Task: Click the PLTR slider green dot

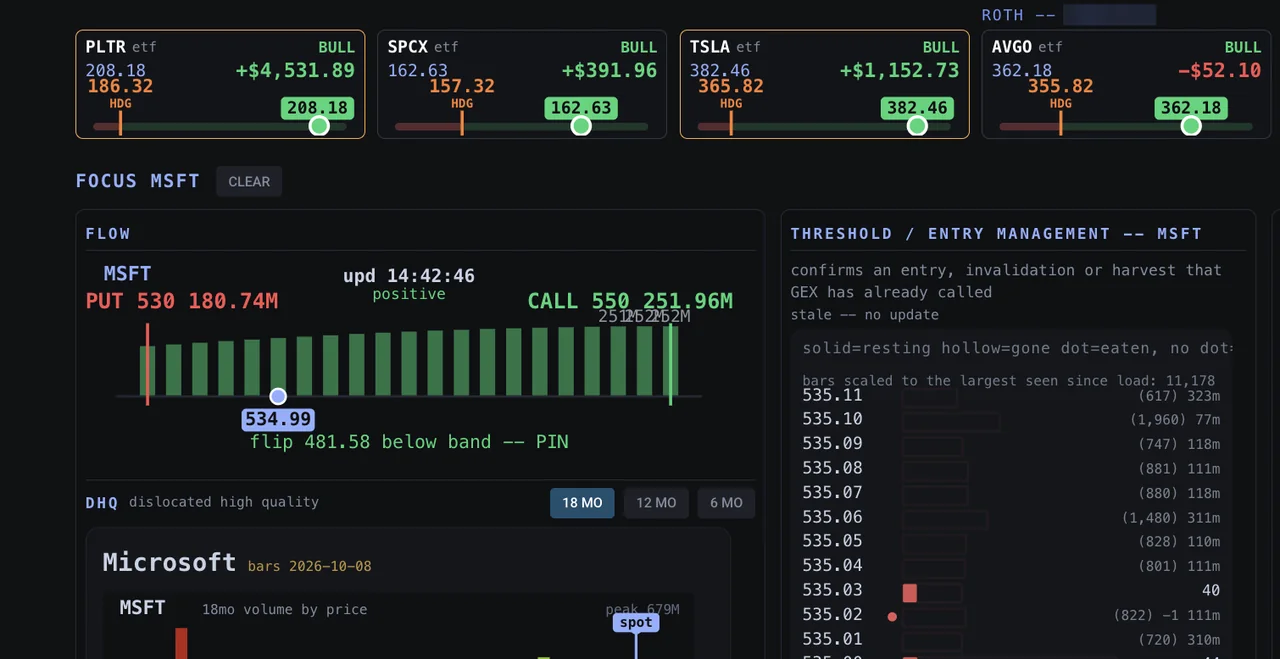Action: pyautogui.click(x=319, y=126)
